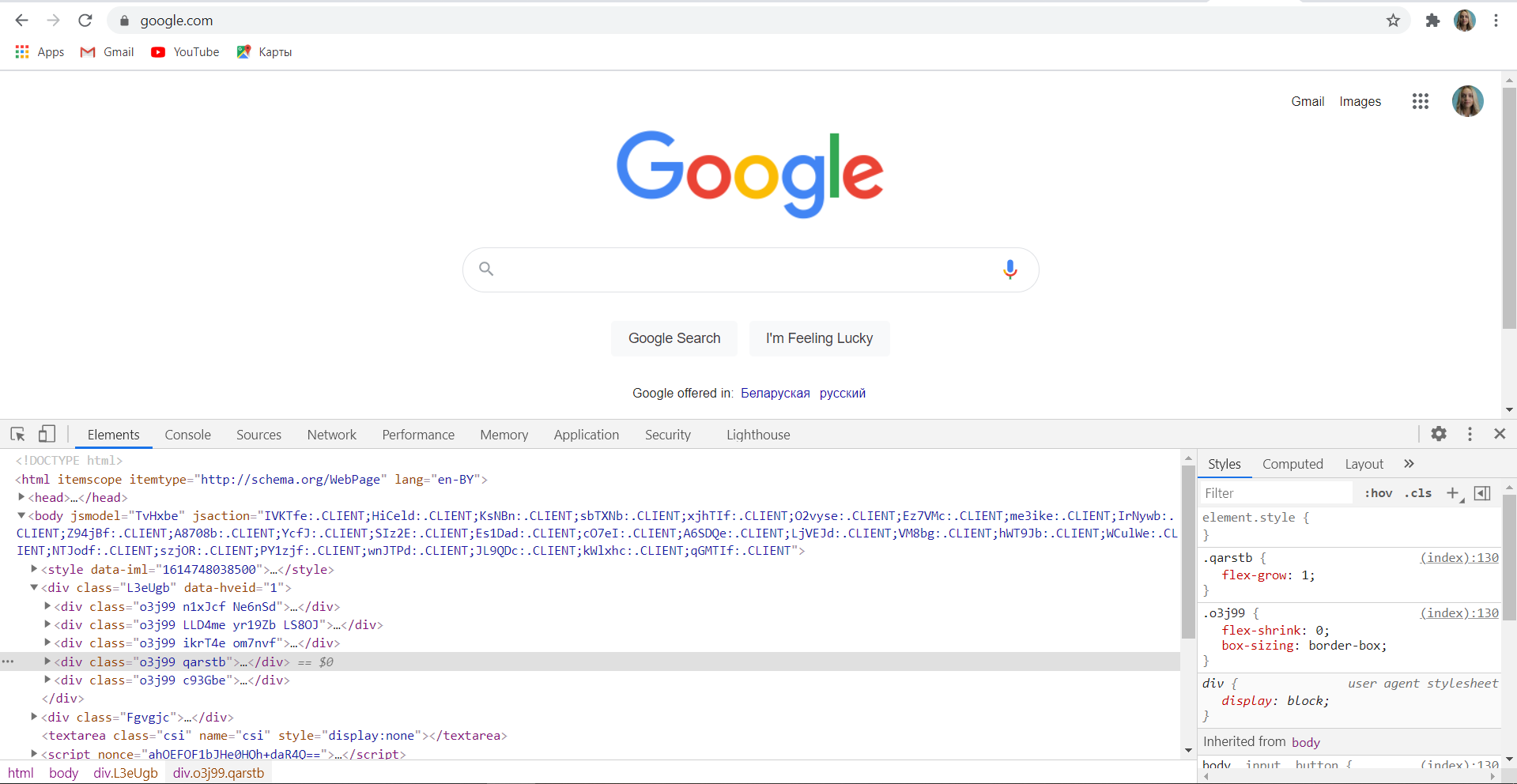The height and width of the screenshot is (784, 1517).
Task: Click the Images link on Google page
Action: (1360, 101)
